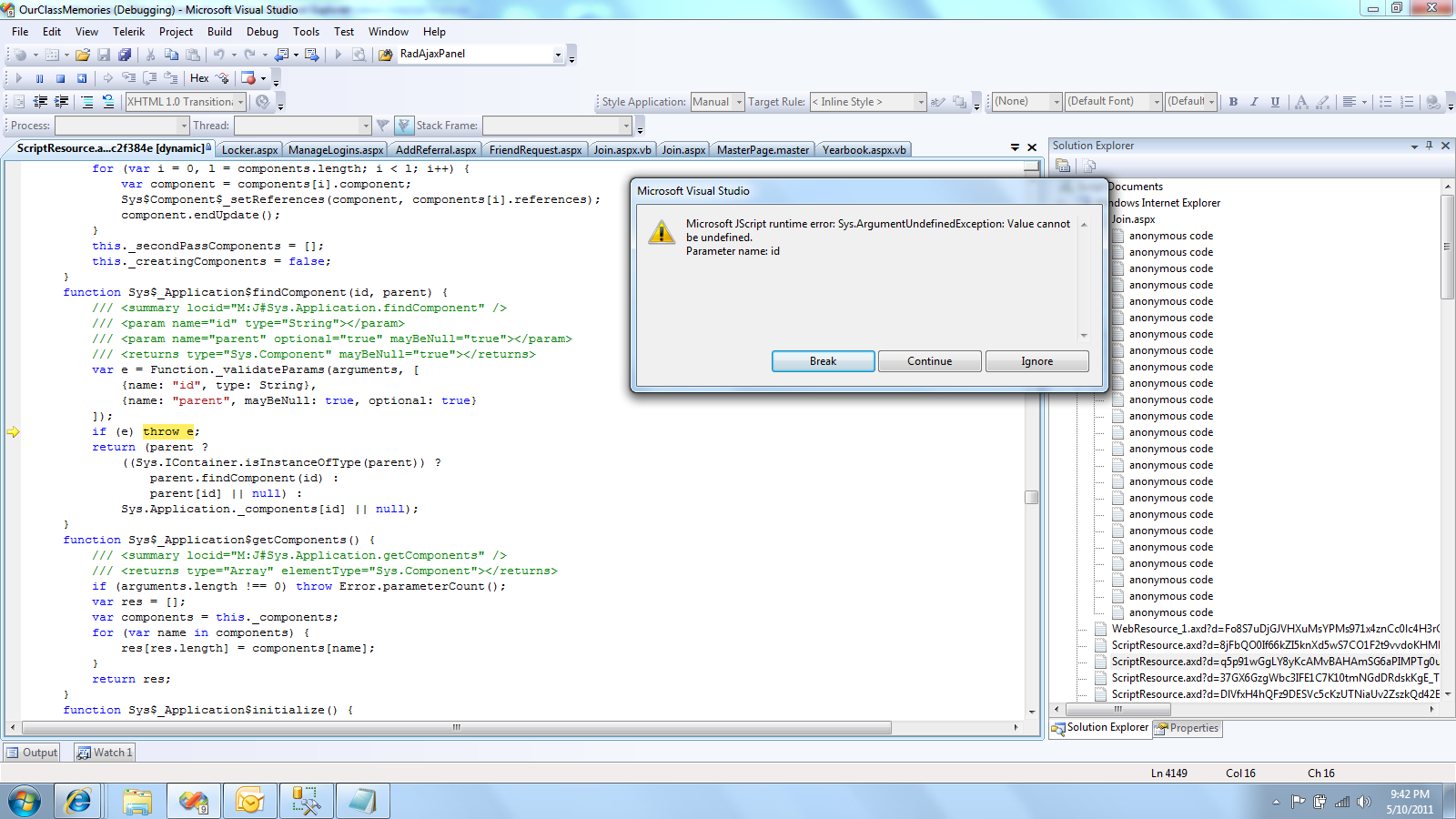This screenshot has height=819, width=1456.
Task: Click the Save All icon
Action: tap(125, 55)
